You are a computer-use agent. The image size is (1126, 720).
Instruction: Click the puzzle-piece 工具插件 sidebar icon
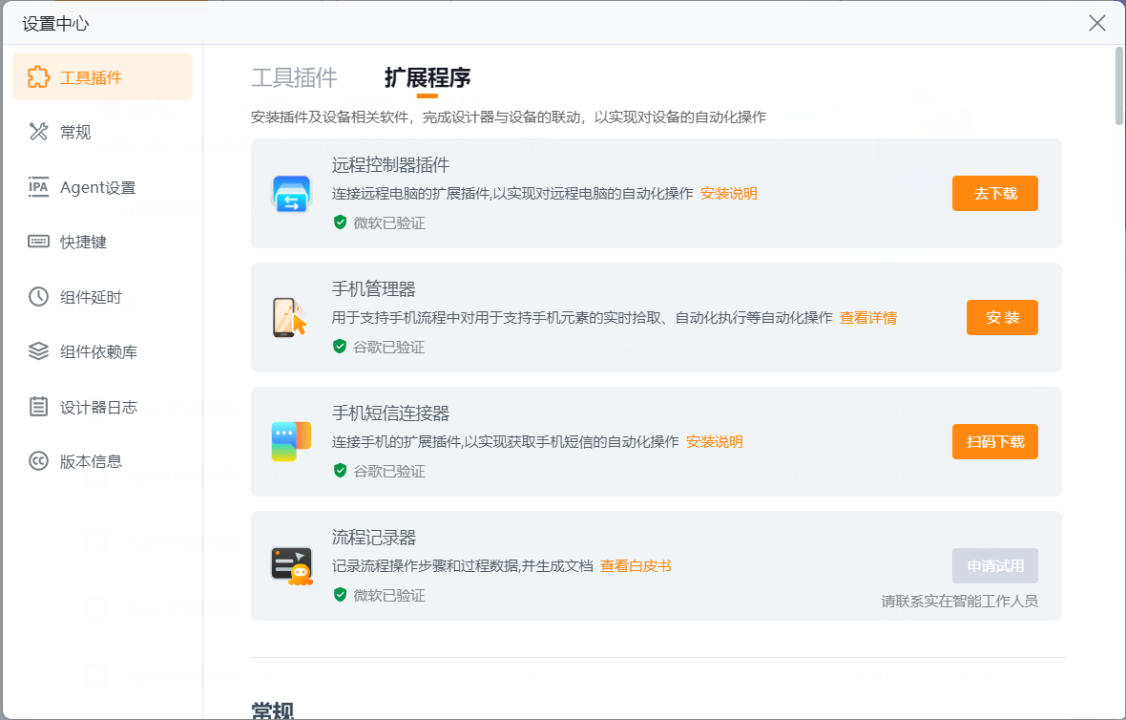[x=38, y=77]
